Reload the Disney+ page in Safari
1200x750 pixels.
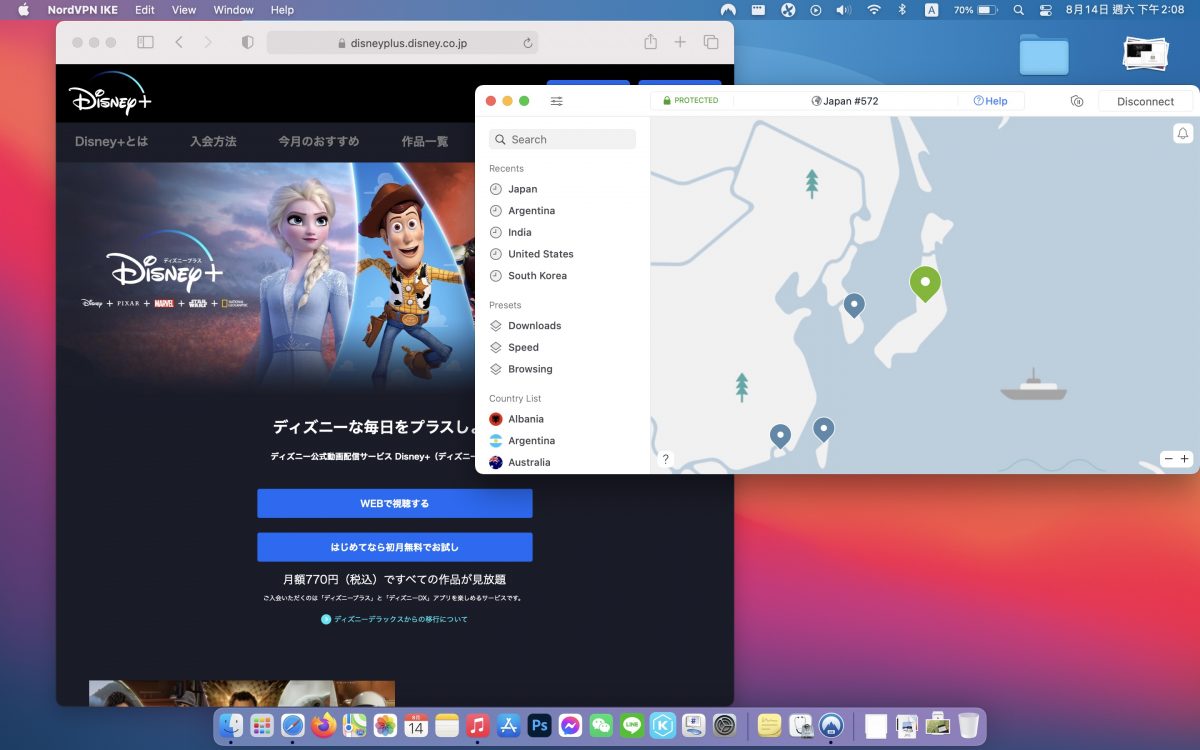[x=527, y=43]
